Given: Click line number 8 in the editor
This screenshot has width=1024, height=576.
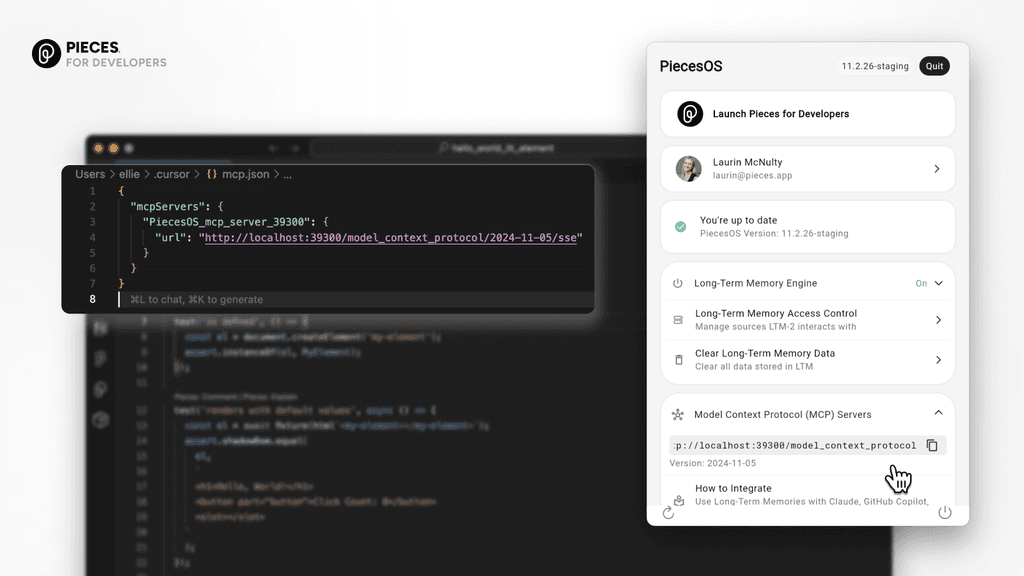Looking at the screenshot, I should click(x=92, y=298).
